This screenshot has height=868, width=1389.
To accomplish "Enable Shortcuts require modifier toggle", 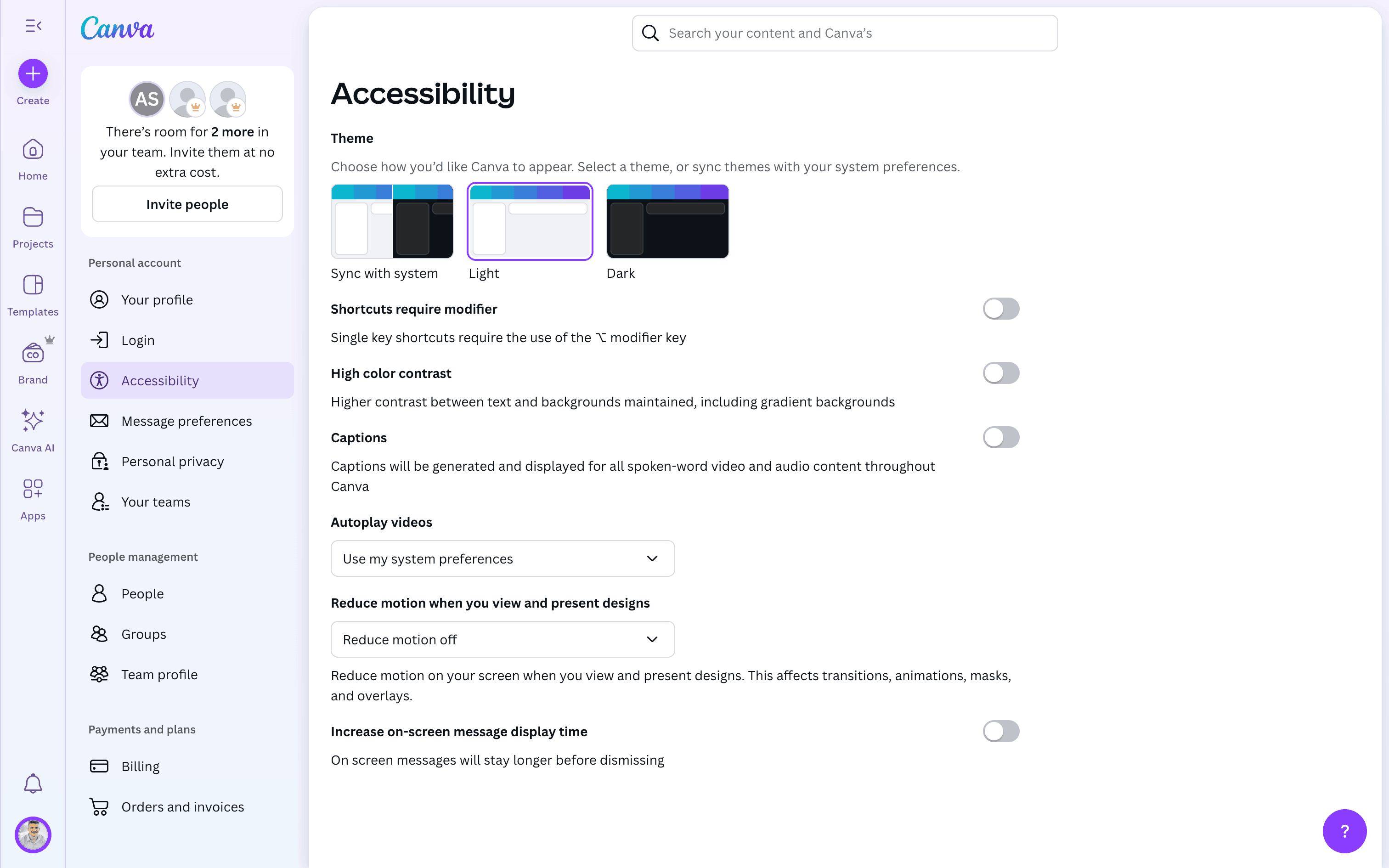I will [x=1000, y=309].
